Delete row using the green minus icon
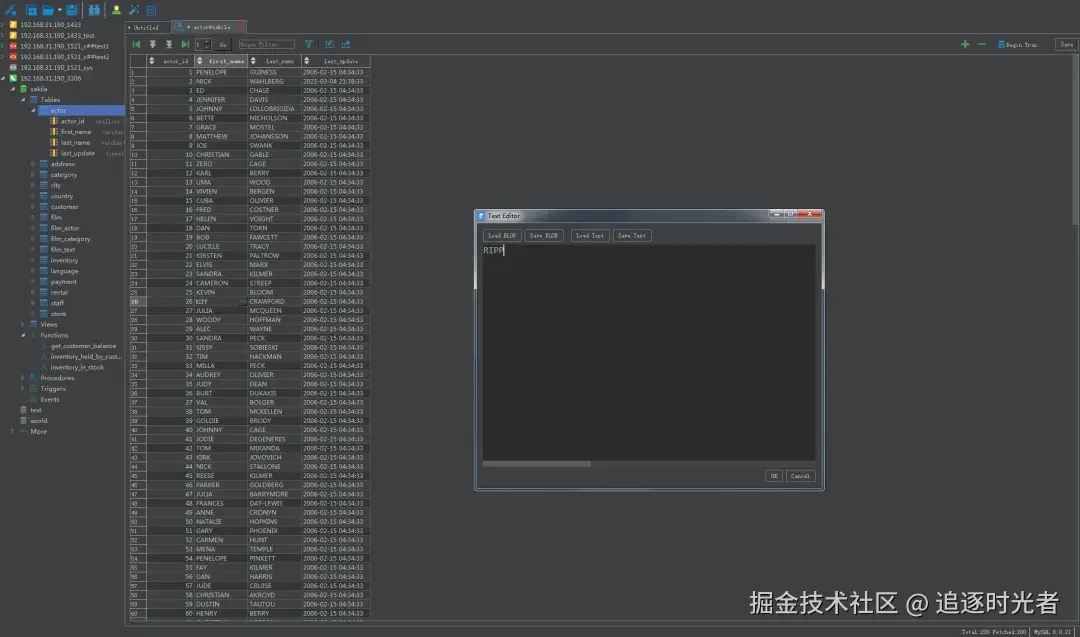 pyautogui.click(x=981, y=44)
